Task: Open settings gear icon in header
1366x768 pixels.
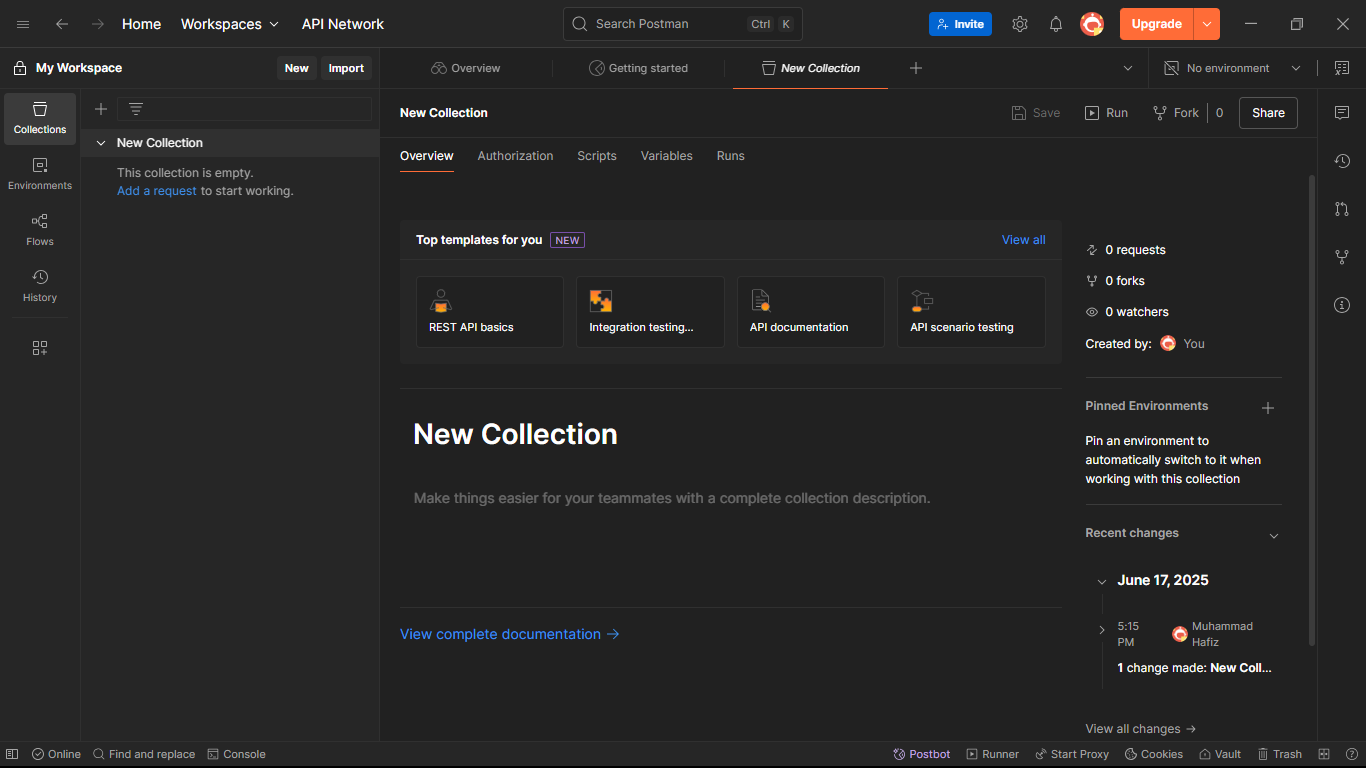Action: click(x=1020, y=24)
